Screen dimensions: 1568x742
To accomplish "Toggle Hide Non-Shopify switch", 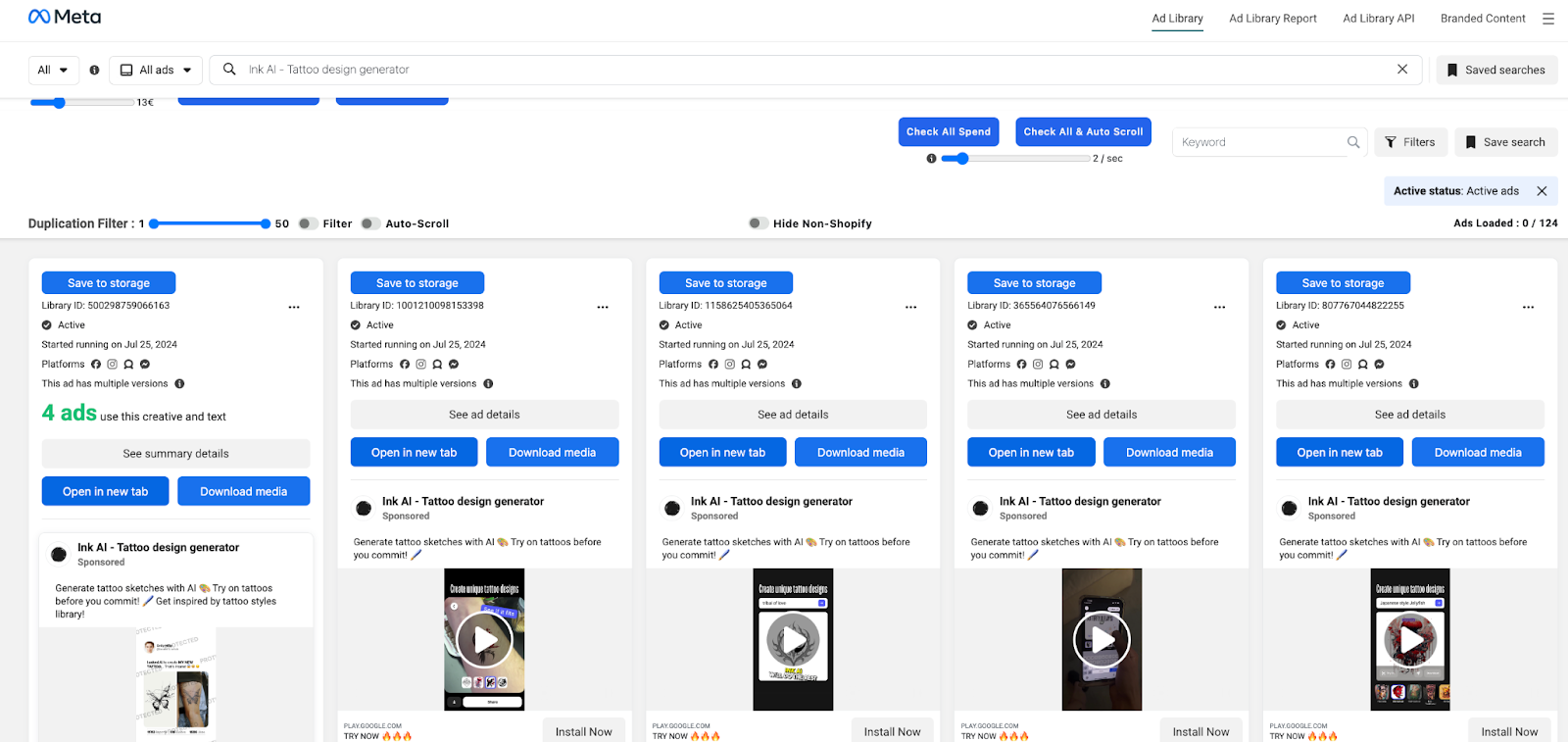I will 758,223.
